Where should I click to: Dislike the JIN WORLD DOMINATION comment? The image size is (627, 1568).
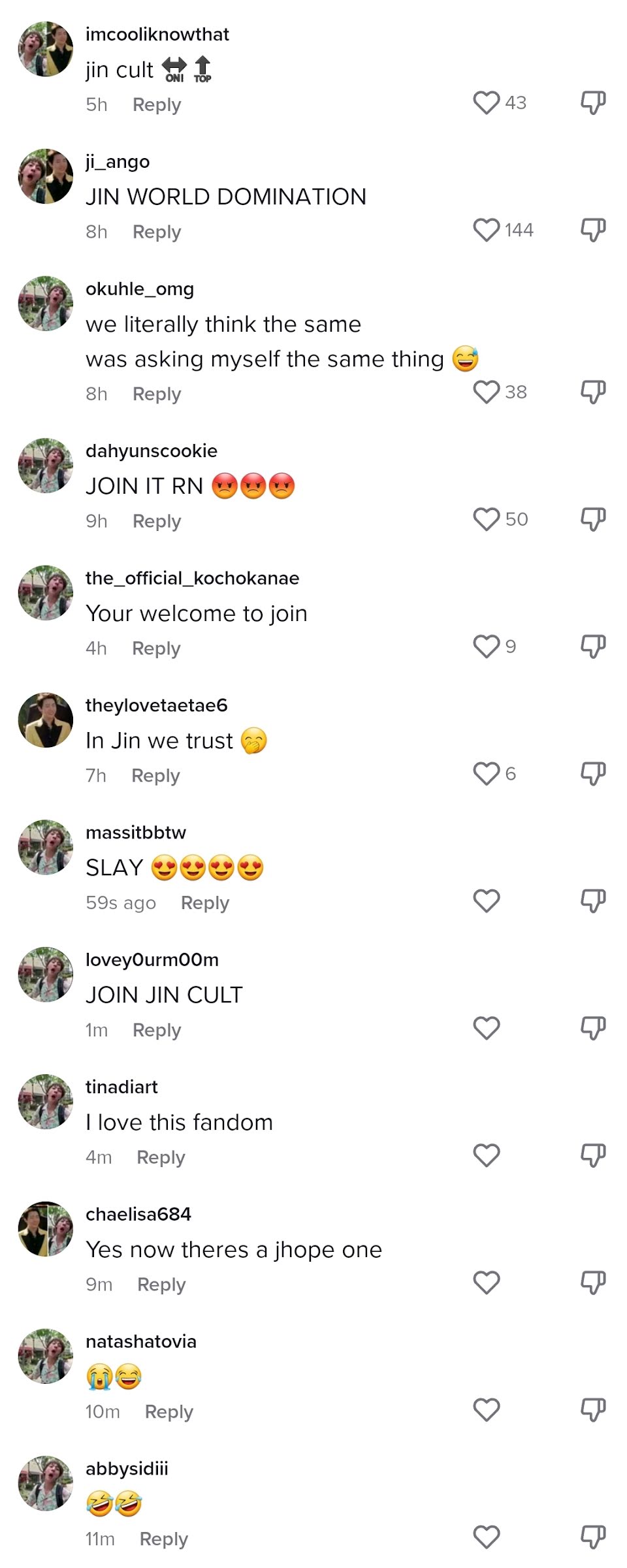click(593, 230)
